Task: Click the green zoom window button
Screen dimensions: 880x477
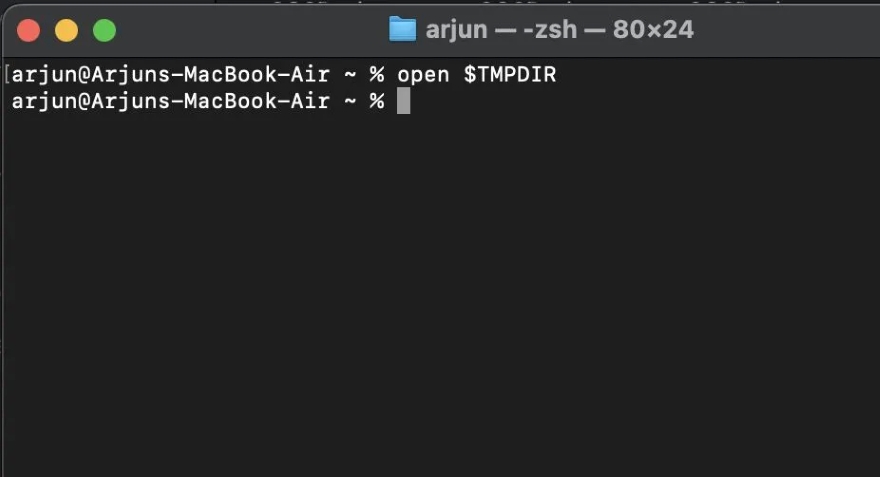Action: pyautogui.click(x=104, y=30)
